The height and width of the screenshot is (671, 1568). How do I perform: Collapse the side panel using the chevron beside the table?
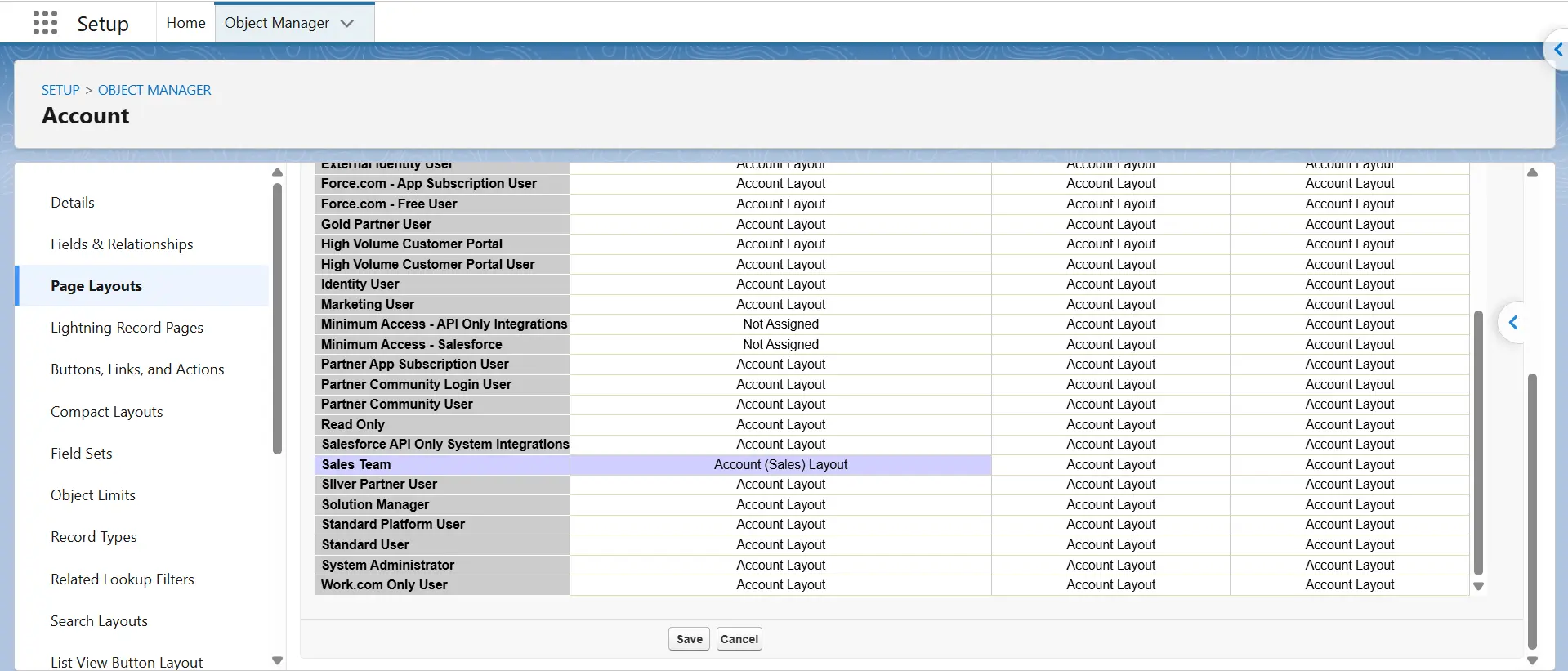tap(1513, 323)
